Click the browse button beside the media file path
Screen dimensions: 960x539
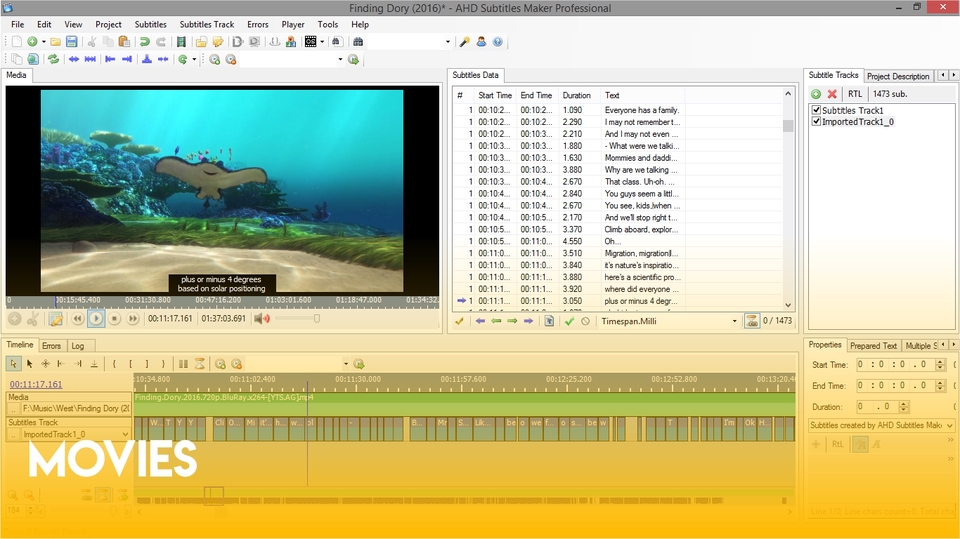(x=13, y=409)
